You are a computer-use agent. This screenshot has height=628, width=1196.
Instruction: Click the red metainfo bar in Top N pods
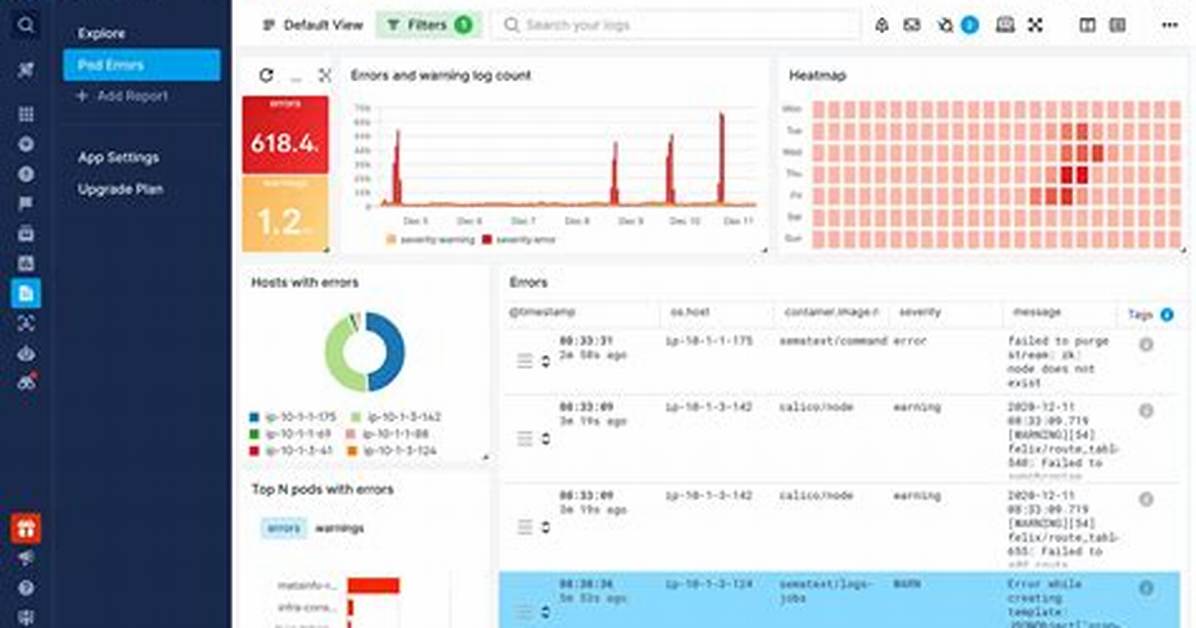[x=374, y=585]
